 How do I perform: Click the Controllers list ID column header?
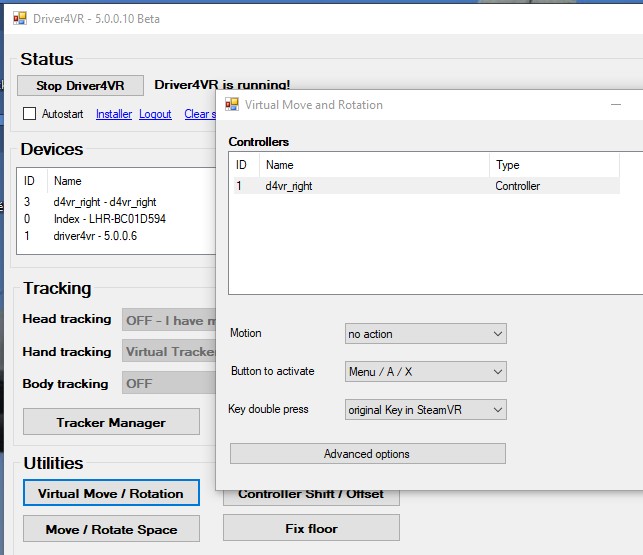(x=244, y=165)
